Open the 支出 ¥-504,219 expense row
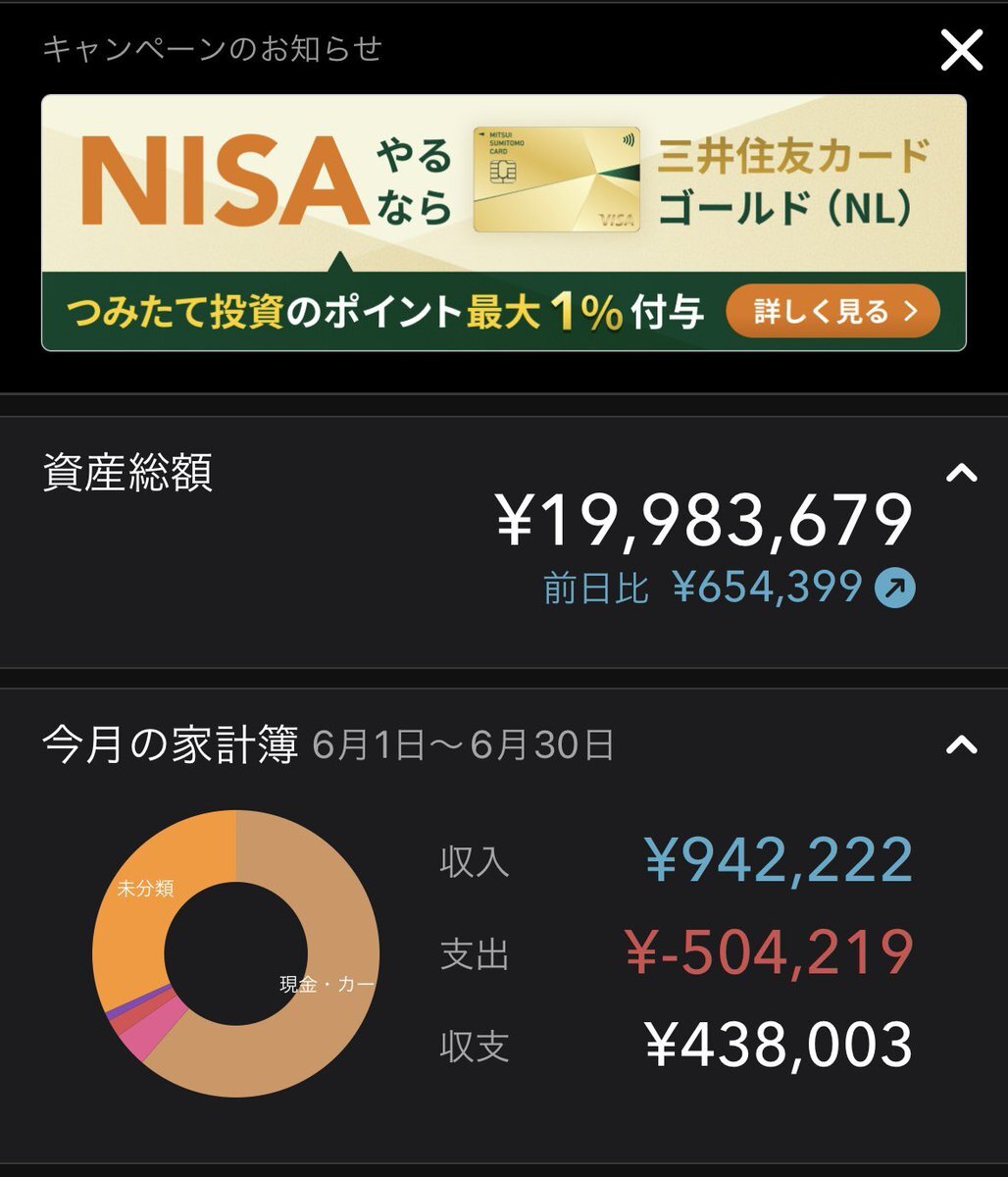The image size is (1008, 1177). (677, 953)
